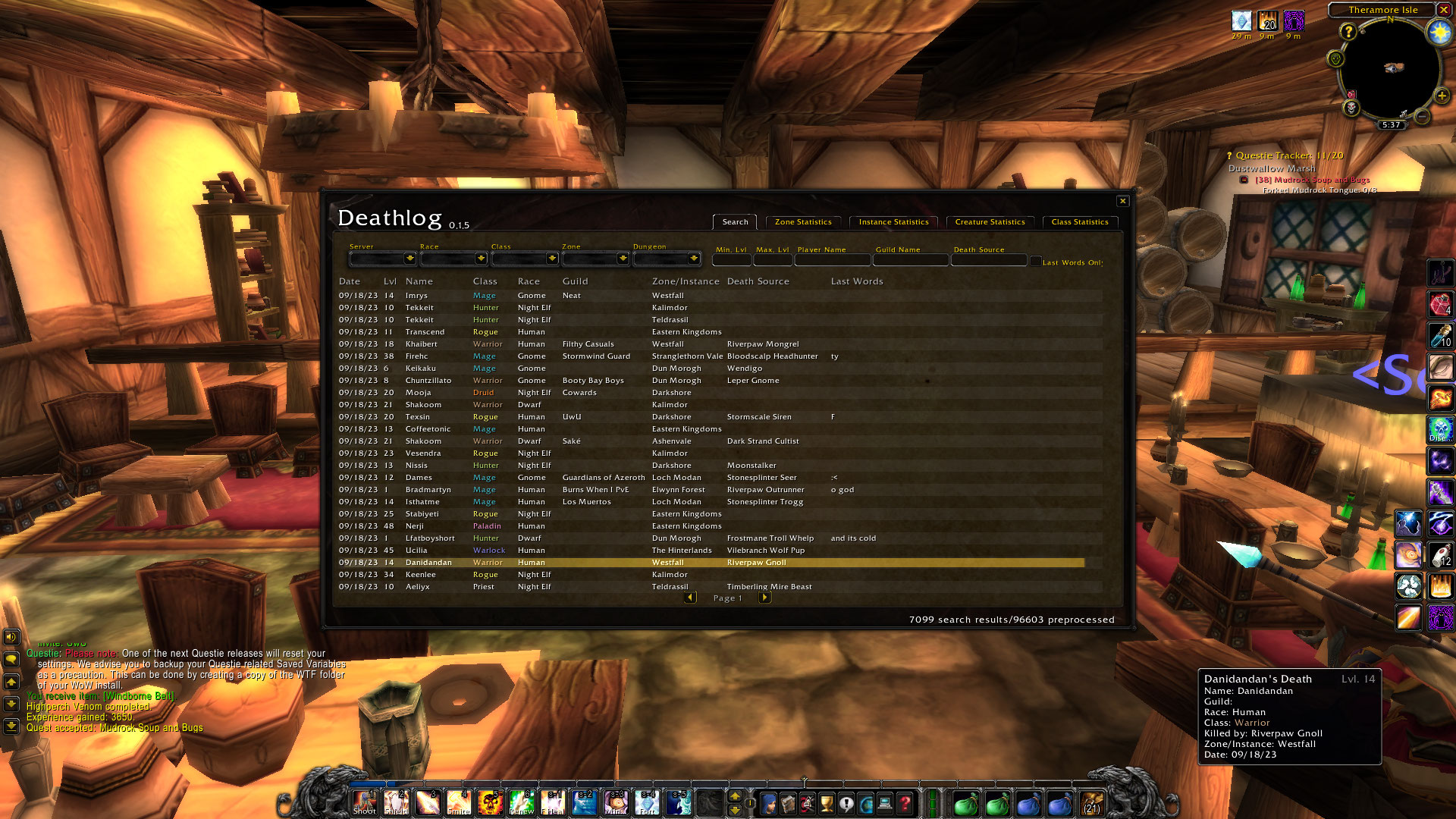
Task: Expand the Dungeon filter dropdown
Action: [x=694, y=259]
